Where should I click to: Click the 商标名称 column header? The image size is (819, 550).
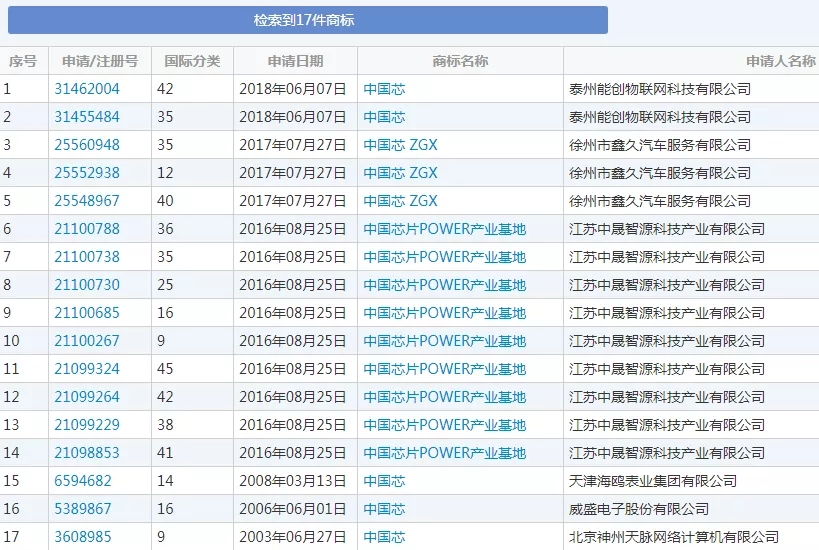coord(460,61)
